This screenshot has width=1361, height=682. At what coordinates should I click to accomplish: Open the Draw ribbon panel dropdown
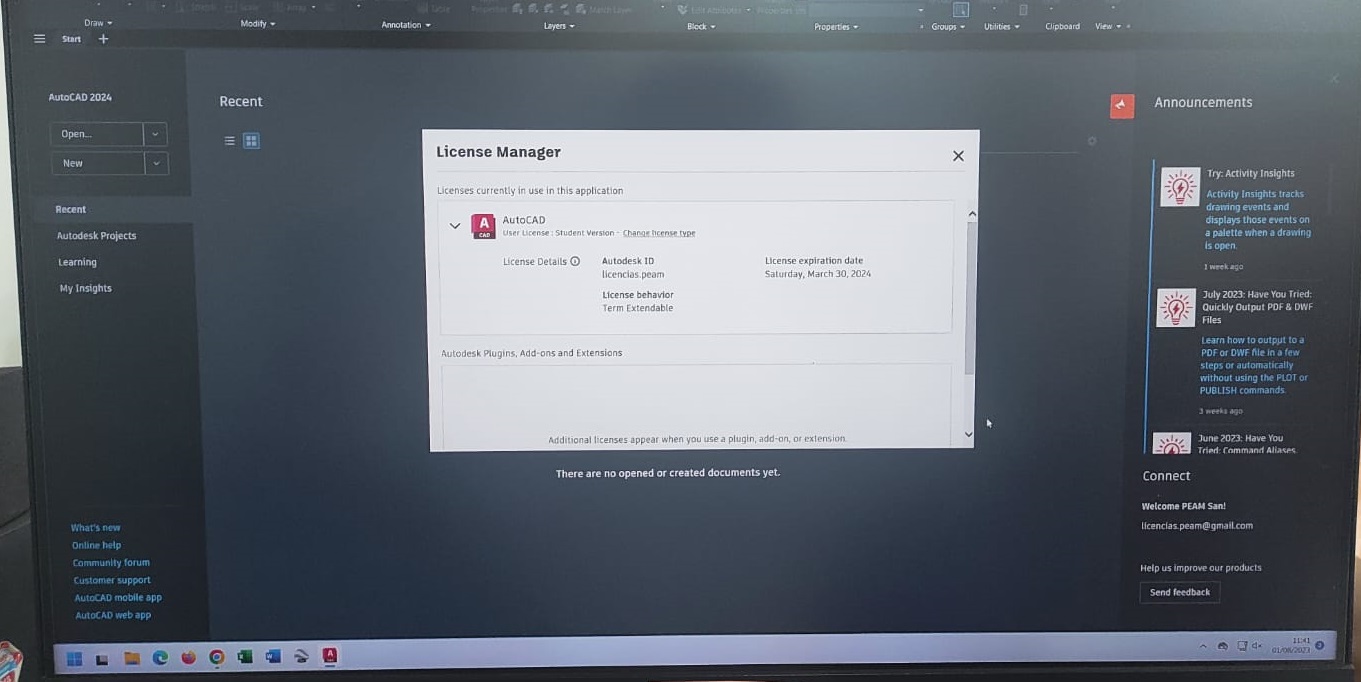(x=98, y=22)
